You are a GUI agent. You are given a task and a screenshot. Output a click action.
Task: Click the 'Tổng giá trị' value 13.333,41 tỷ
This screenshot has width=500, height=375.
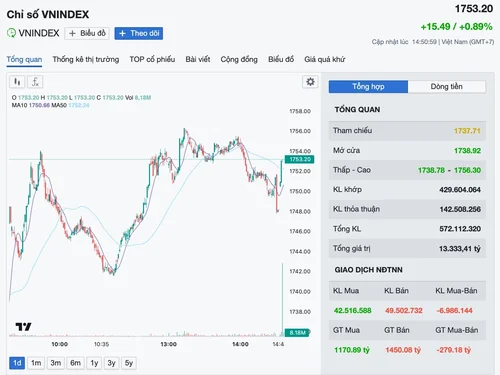pos(460,249)
